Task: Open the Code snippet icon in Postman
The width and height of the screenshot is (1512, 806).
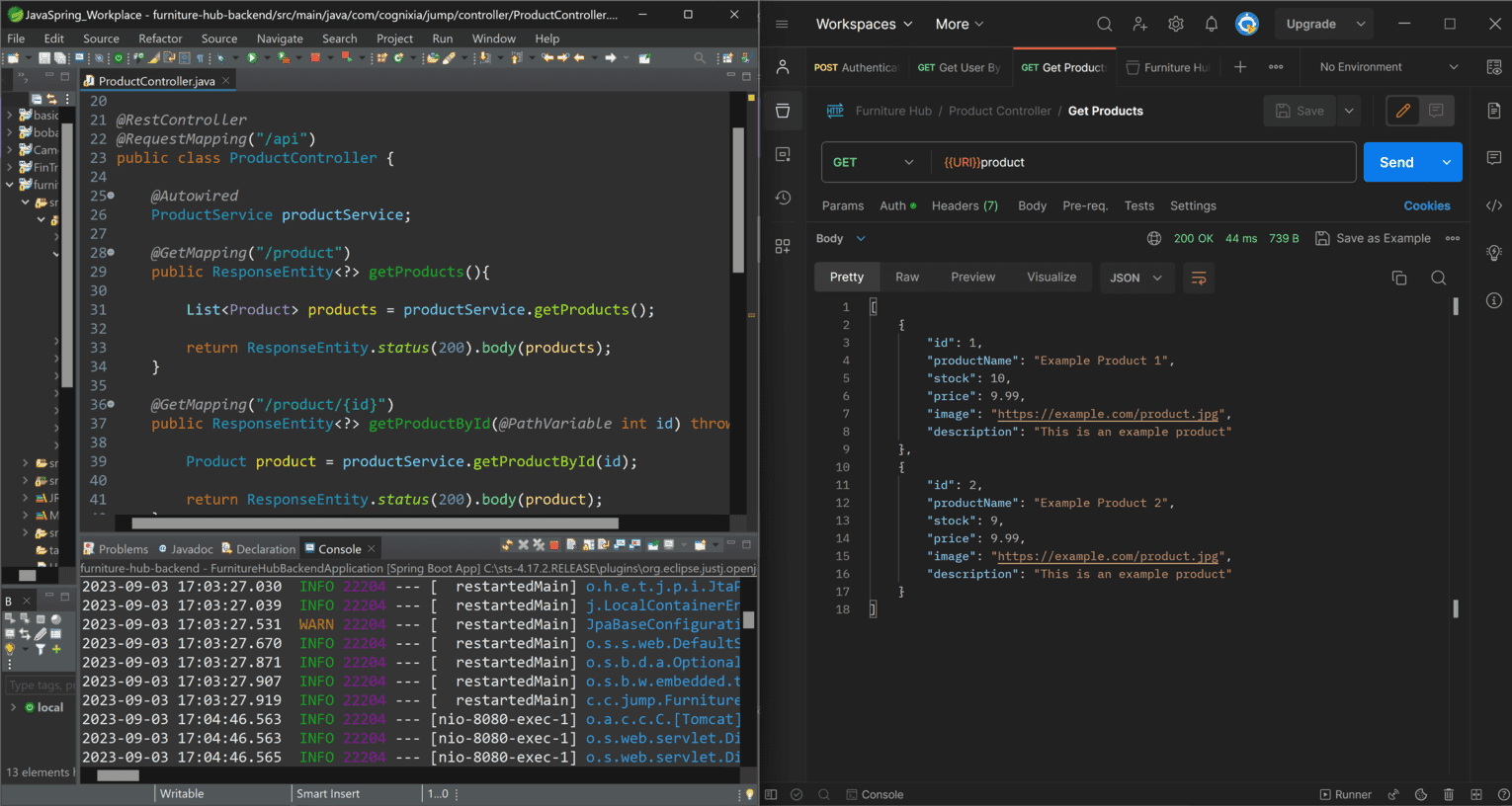Action: 1494,205
